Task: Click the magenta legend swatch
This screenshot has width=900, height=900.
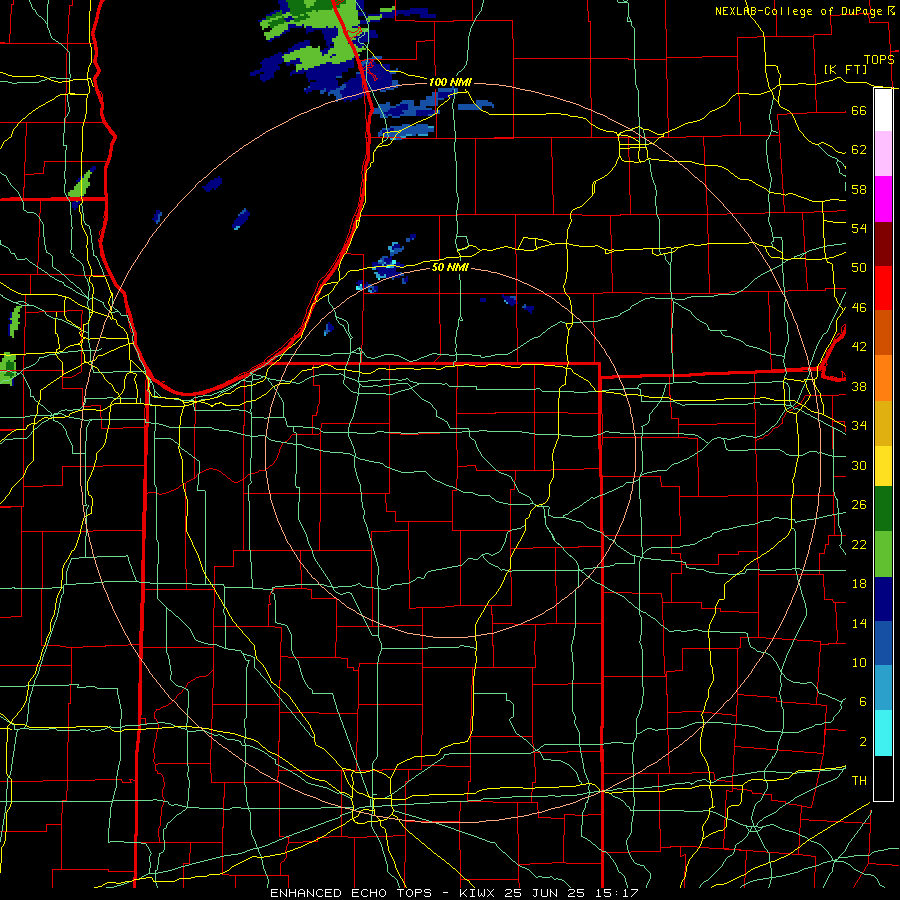Action: [883, 199]
